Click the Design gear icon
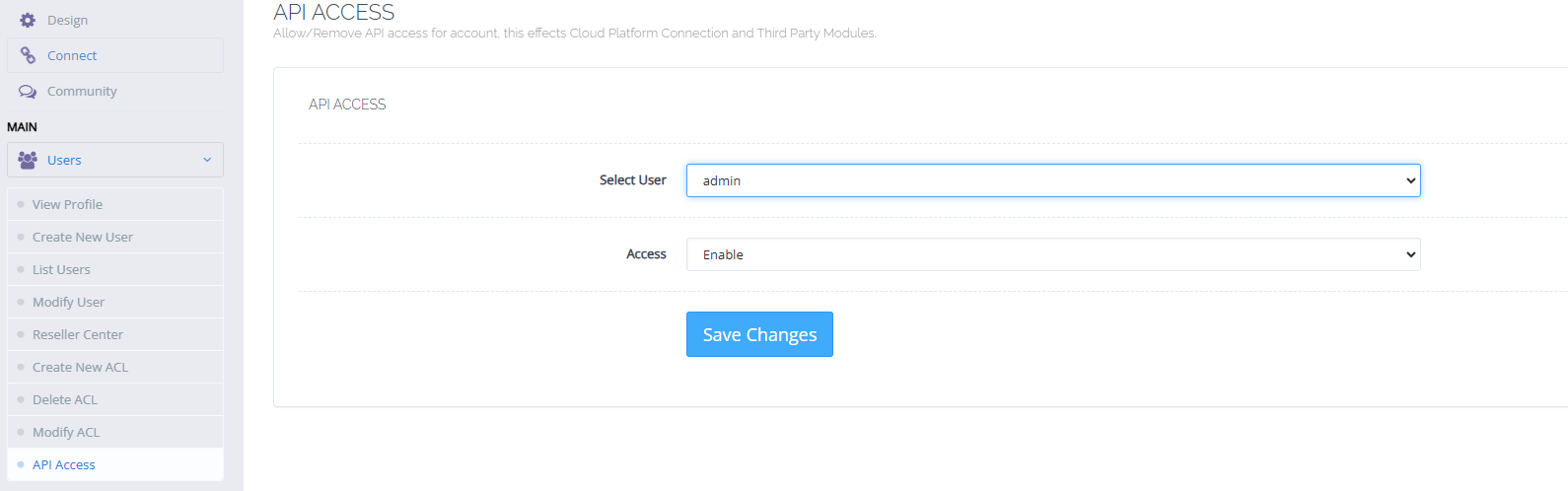 coord(28,20)
